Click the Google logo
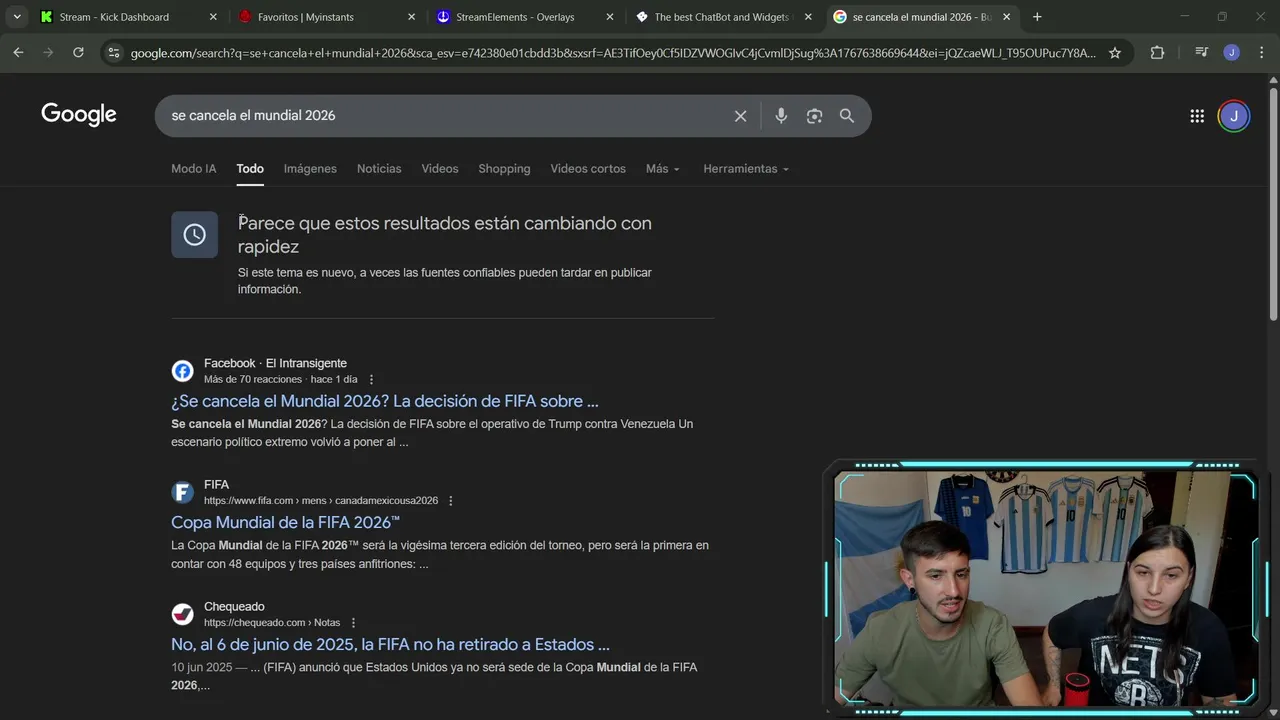This screenshot has width=1280, height=720. [79, 115]
